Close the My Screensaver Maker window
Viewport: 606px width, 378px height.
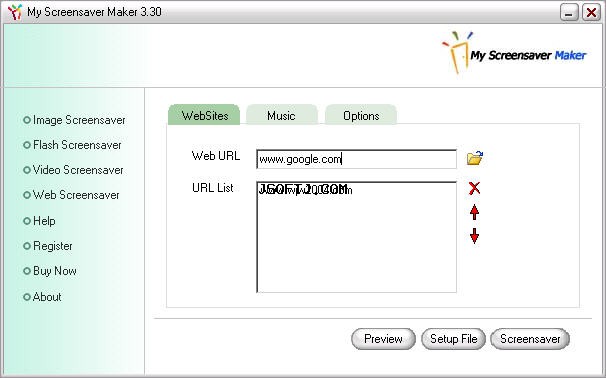(x=591, y=12)
